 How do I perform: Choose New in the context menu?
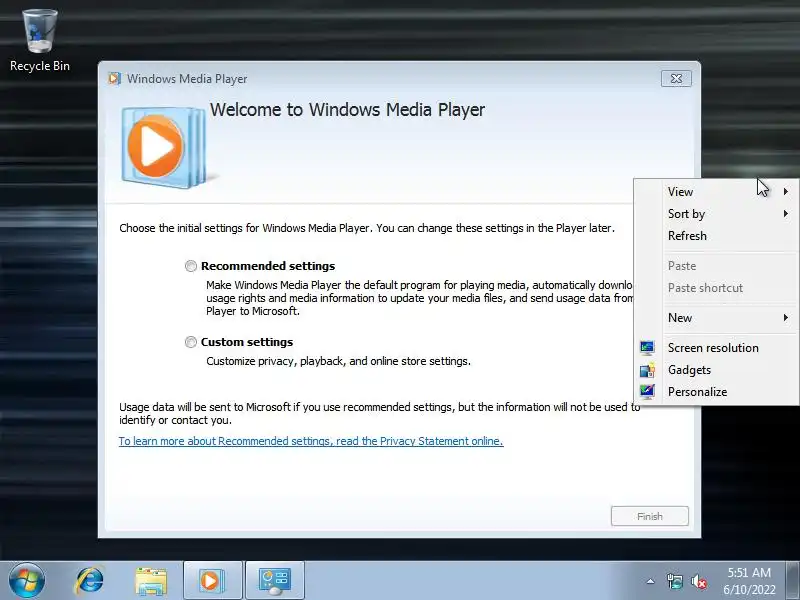(717, 318)
